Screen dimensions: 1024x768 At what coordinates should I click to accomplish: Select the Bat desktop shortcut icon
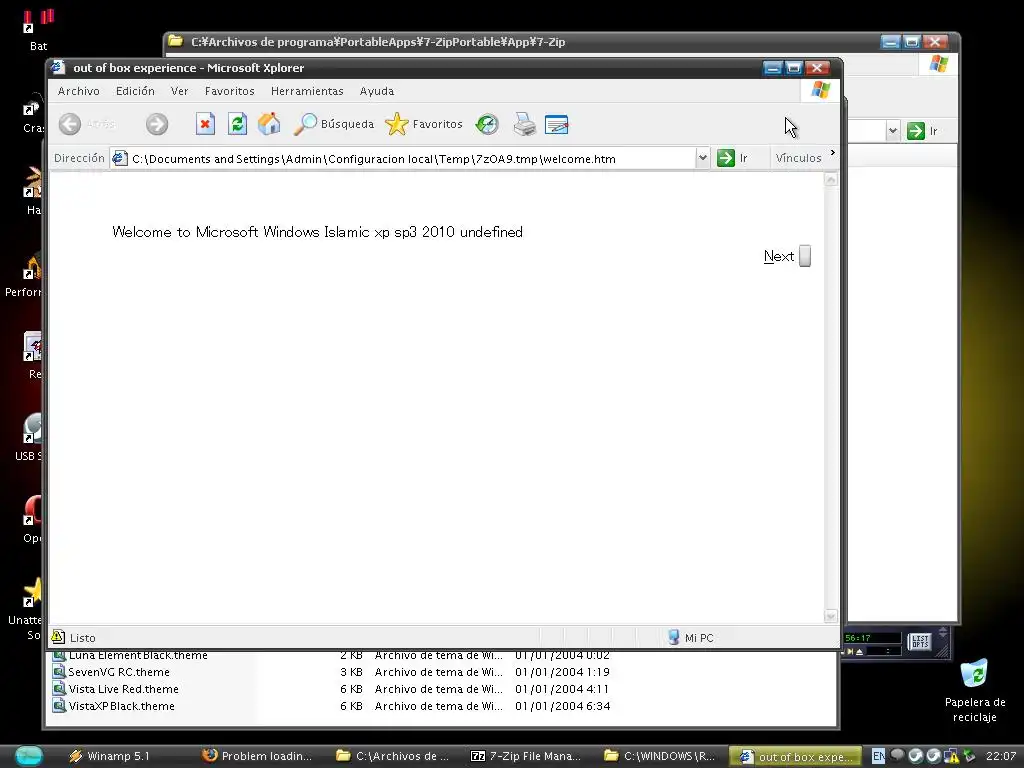pos(39,30)
